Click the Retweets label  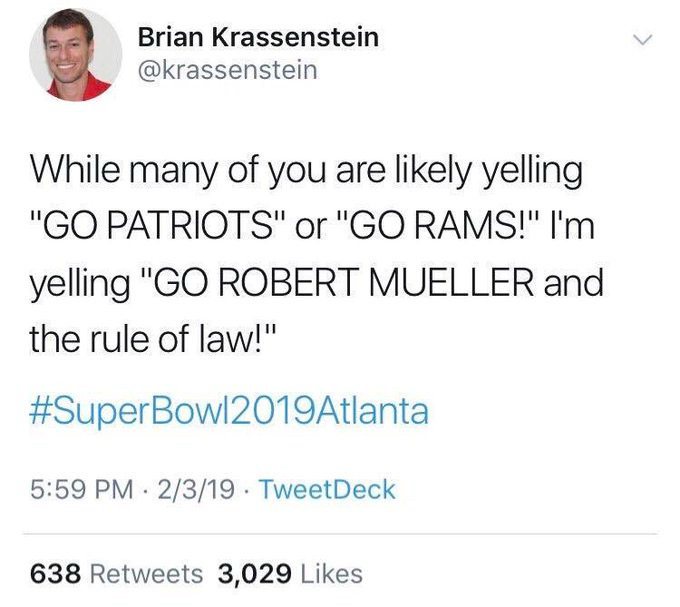147,574
